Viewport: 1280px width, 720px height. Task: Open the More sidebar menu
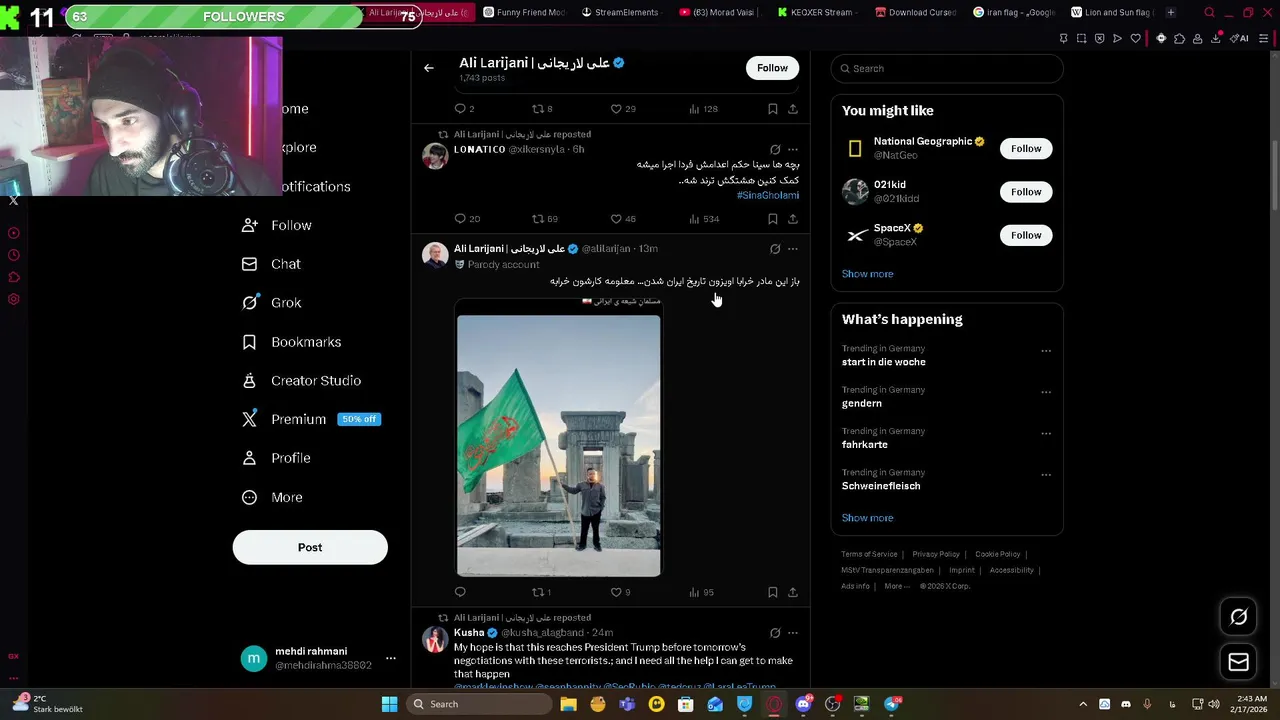click(272, 497)
